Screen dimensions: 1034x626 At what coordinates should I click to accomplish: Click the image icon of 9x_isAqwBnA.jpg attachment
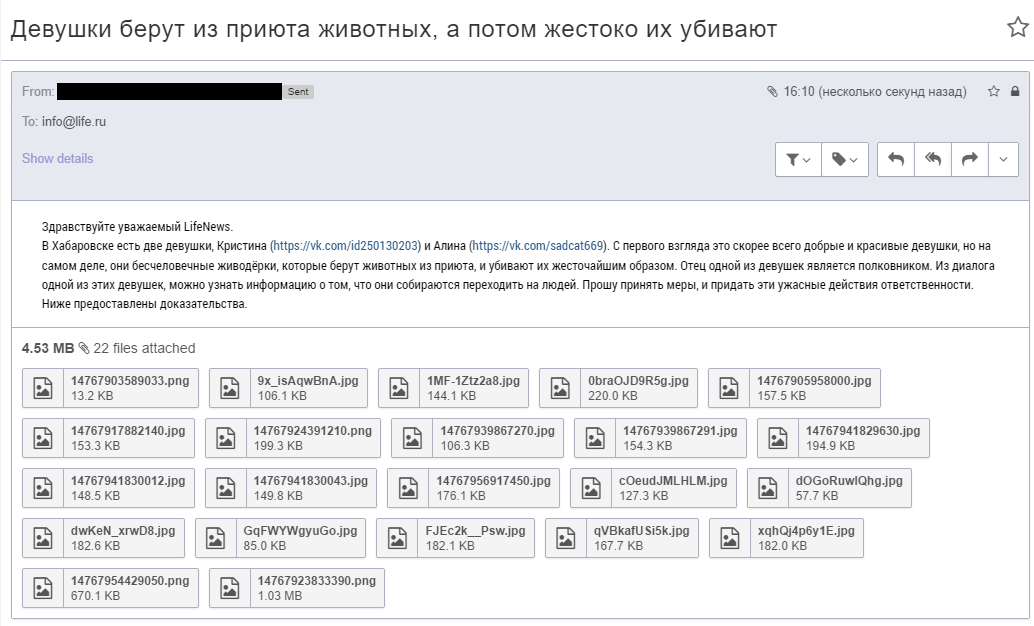[230, 388]
